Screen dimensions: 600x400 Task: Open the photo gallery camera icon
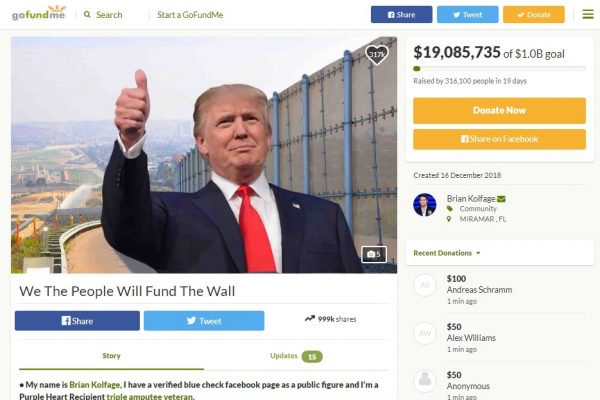(x=374, y=255)
